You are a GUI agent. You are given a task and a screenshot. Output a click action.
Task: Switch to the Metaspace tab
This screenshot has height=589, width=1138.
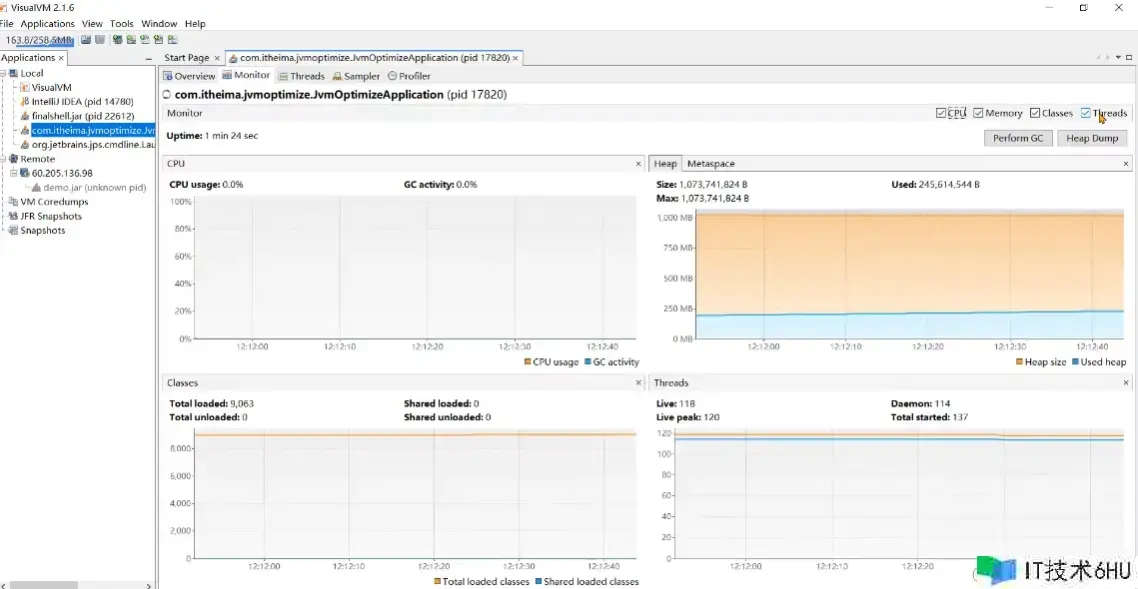[x=711, y=164]
